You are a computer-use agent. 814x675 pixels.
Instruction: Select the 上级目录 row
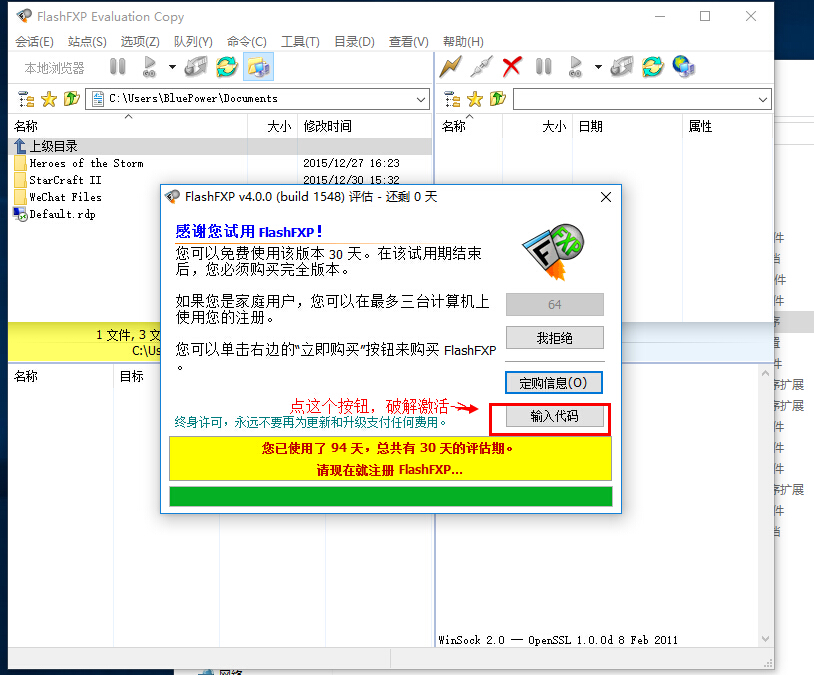point(220,146)
